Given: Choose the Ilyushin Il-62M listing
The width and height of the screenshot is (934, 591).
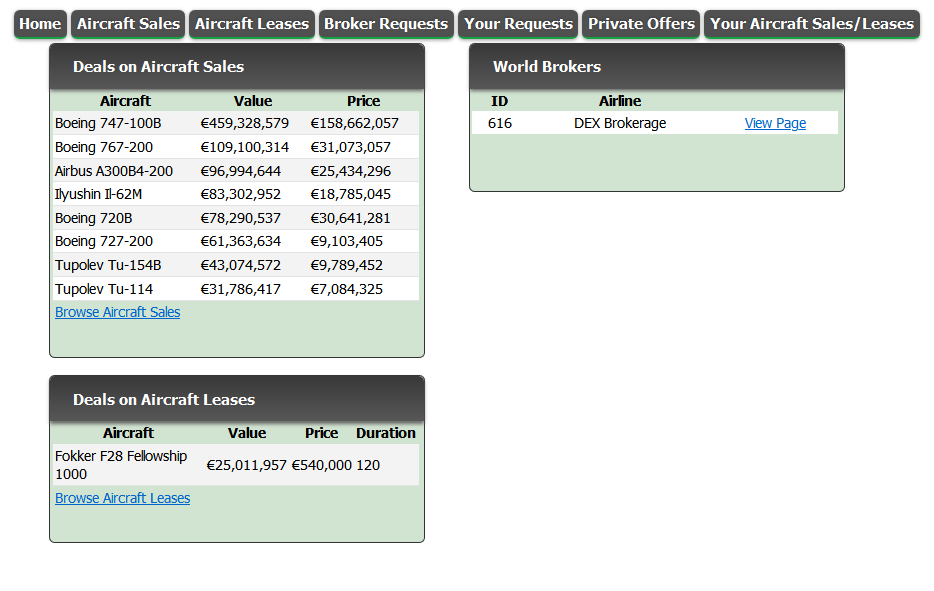Looking at the screenshot, I should coord(99,194).
